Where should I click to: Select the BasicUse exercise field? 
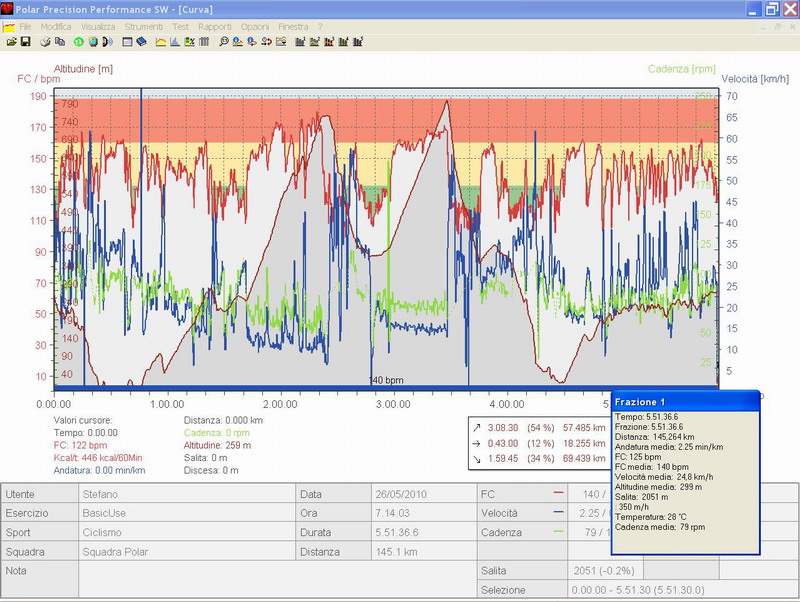[x=187, y=513]
